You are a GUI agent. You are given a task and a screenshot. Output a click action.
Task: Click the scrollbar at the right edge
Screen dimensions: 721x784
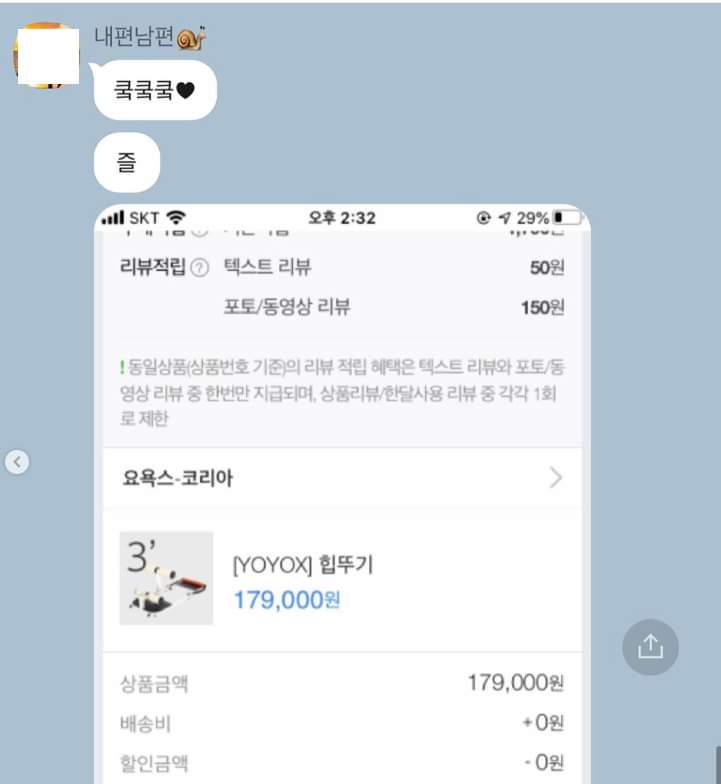coord(718,765)
